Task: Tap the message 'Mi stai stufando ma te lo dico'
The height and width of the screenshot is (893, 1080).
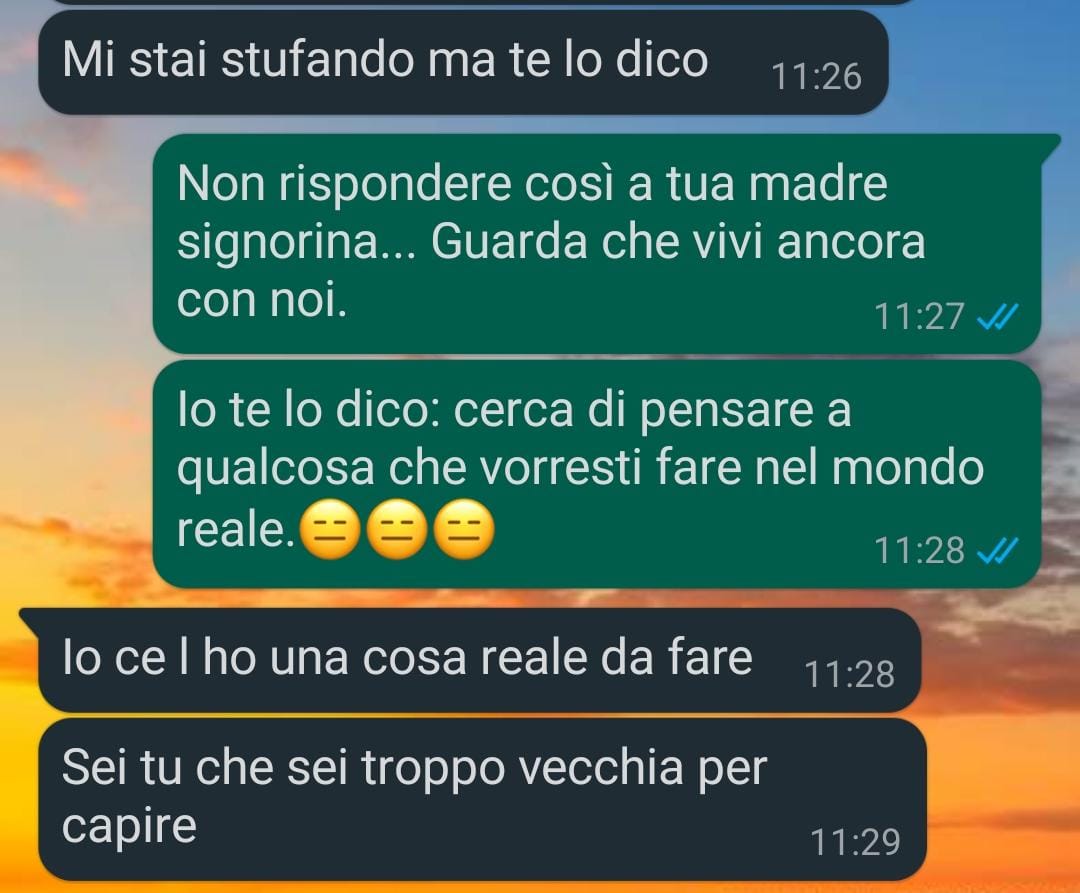Action: click(463, 62)
